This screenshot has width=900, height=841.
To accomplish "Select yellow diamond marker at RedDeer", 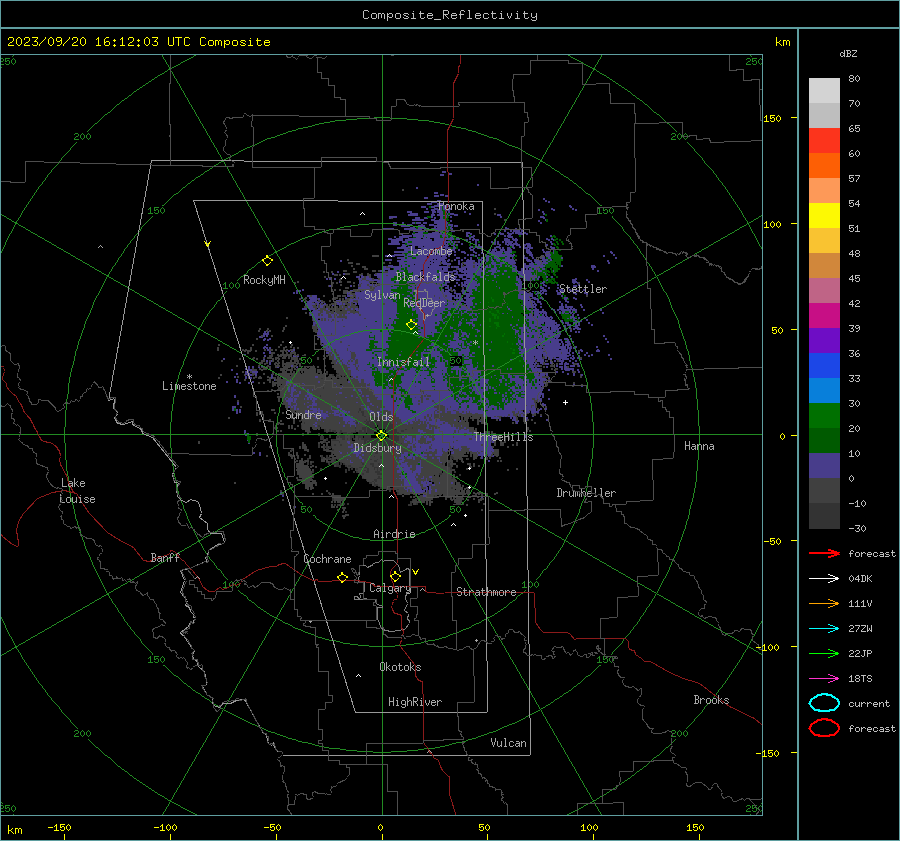I will point(411,324).
